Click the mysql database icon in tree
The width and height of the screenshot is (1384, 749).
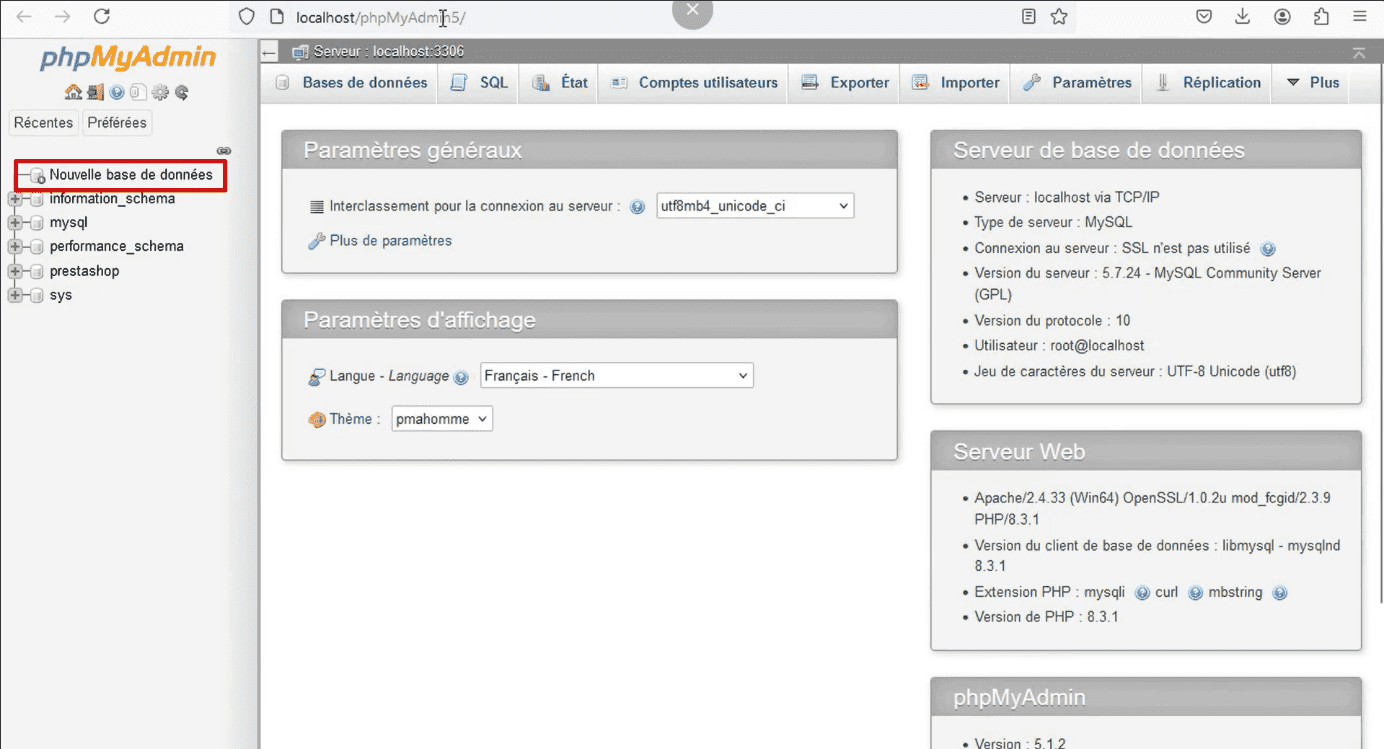37,223
